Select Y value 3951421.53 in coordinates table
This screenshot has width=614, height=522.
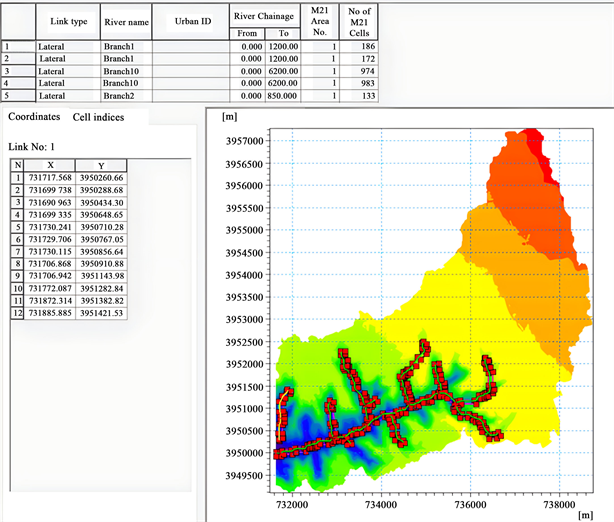tap(103, 314)
